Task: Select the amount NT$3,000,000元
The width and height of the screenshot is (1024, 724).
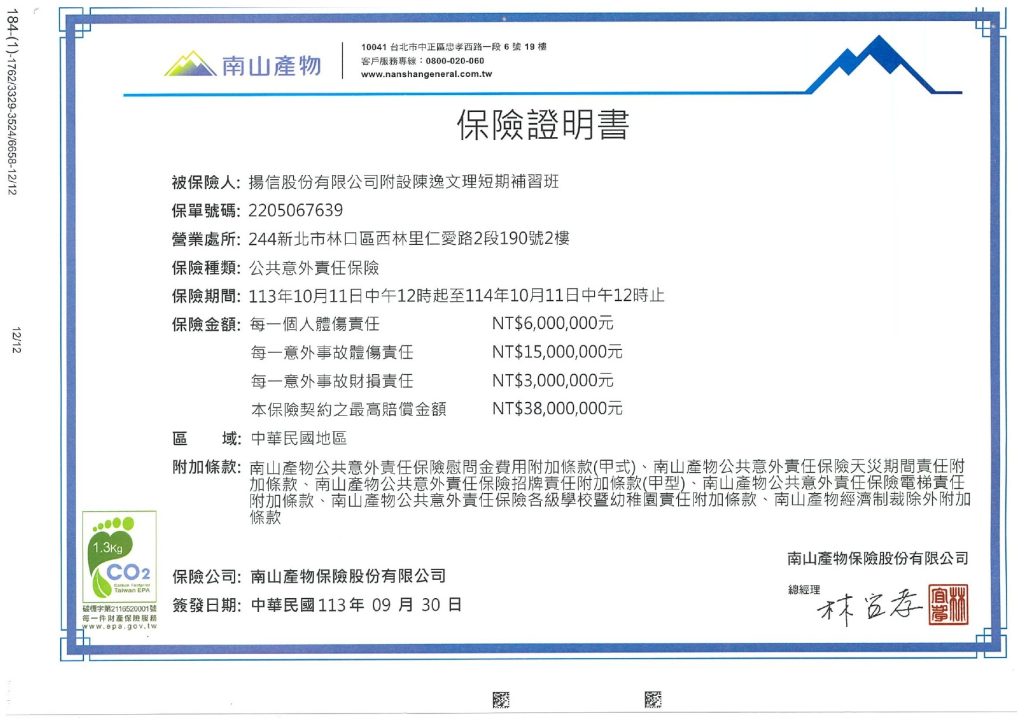Action: point(552,380)
